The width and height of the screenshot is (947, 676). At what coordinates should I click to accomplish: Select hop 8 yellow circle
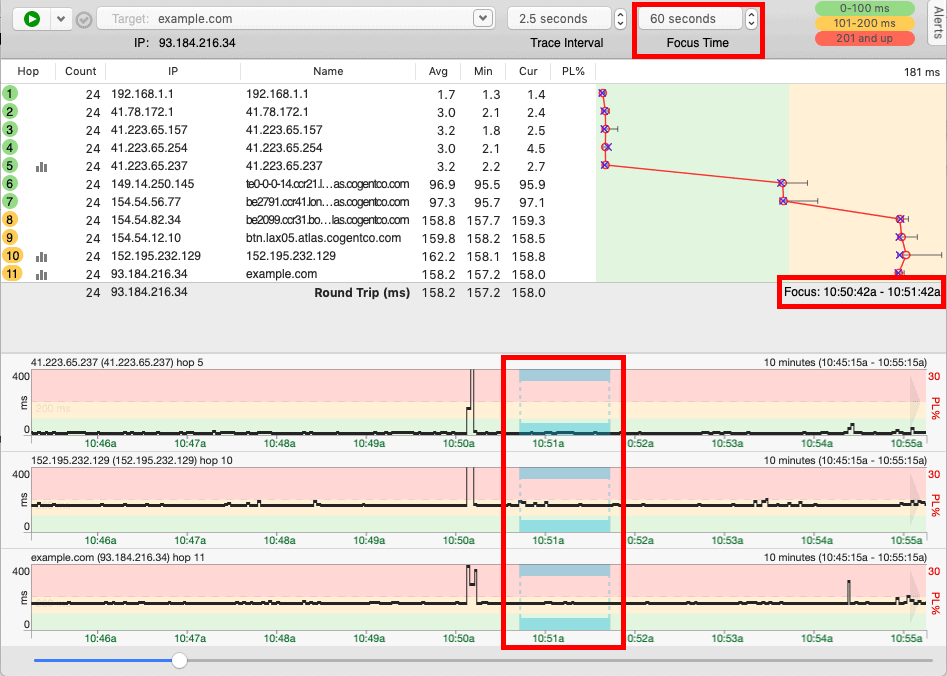point(10,219)
